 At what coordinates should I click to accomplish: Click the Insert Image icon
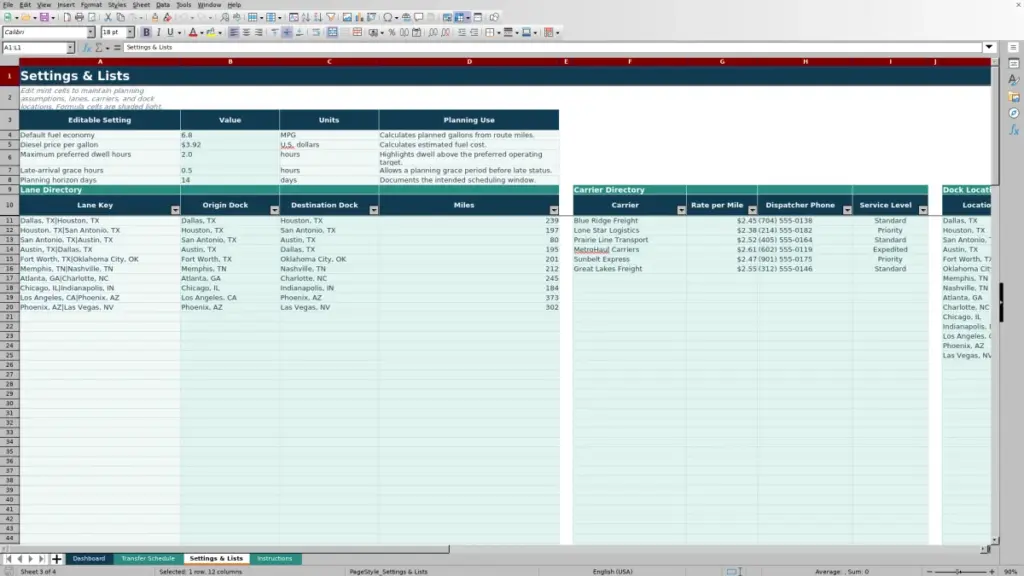347,18
